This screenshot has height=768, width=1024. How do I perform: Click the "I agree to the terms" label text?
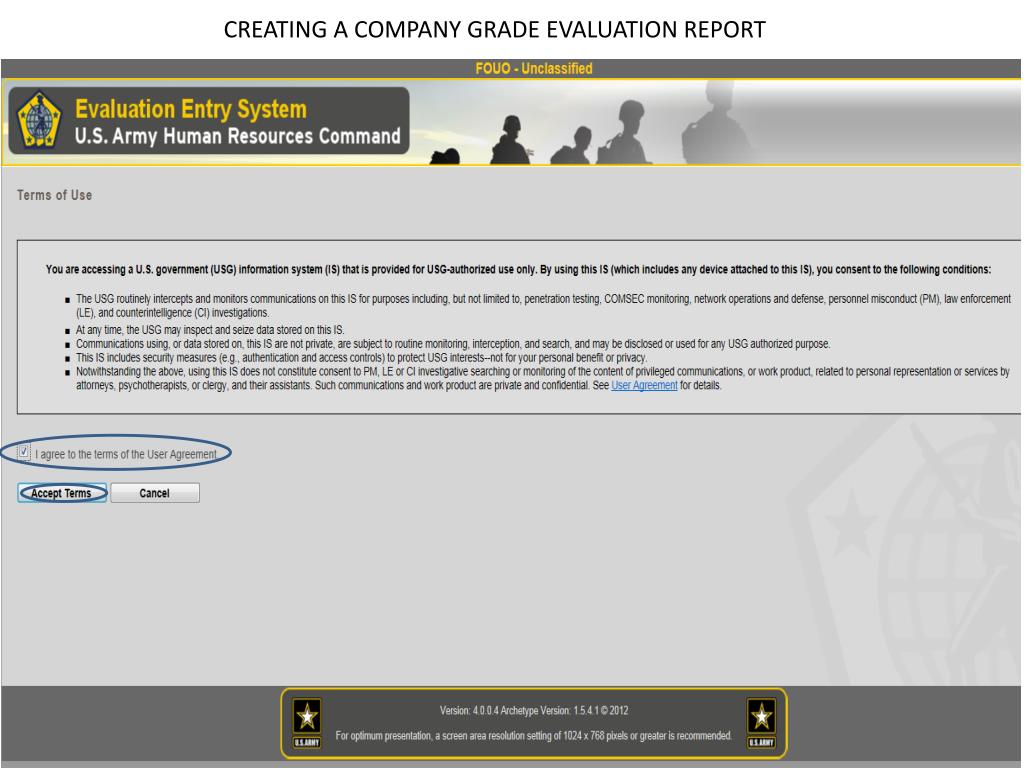click(125, 455)
